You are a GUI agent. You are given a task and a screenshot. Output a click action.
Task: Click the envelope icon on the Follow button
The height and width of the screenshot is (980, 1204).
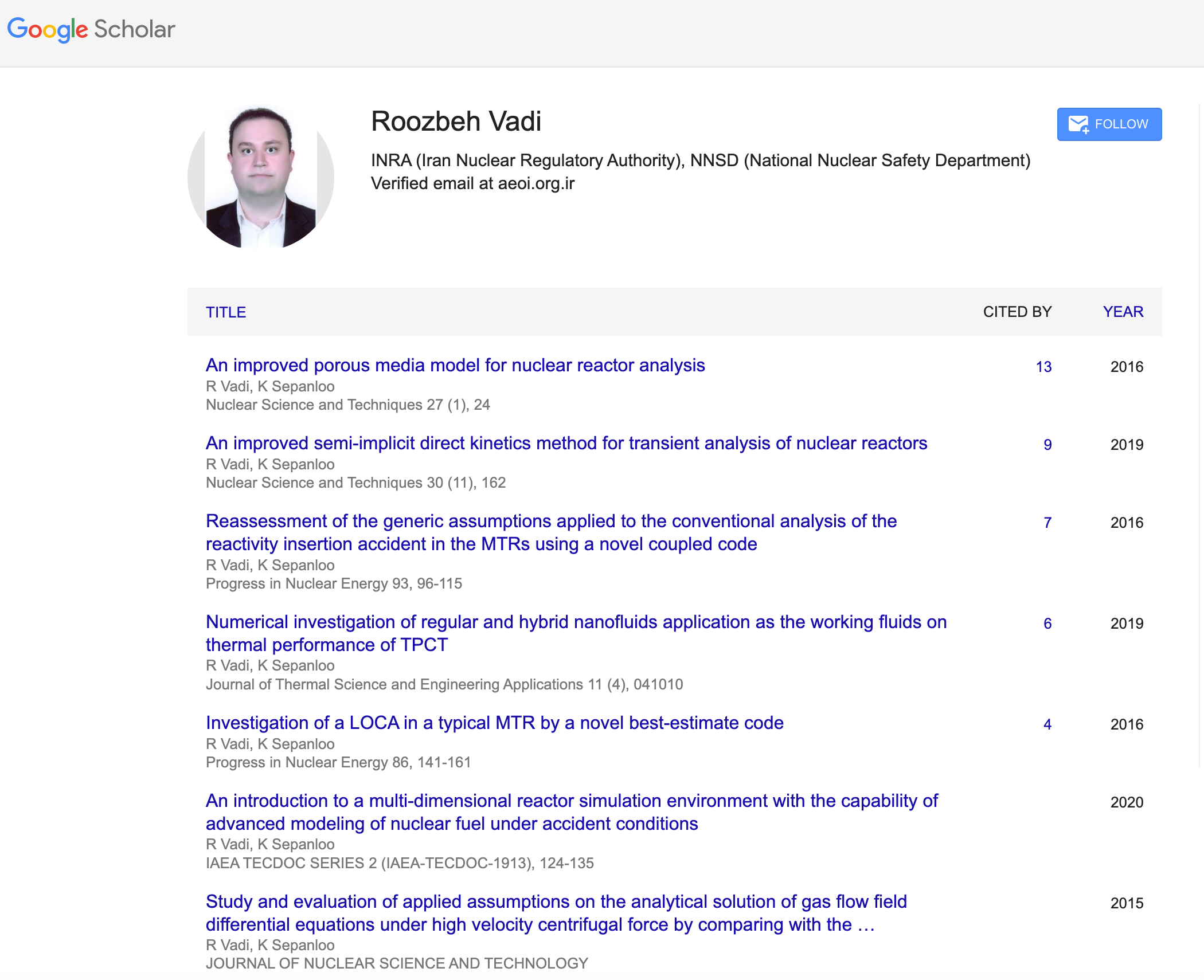(x=1078, y=124)
